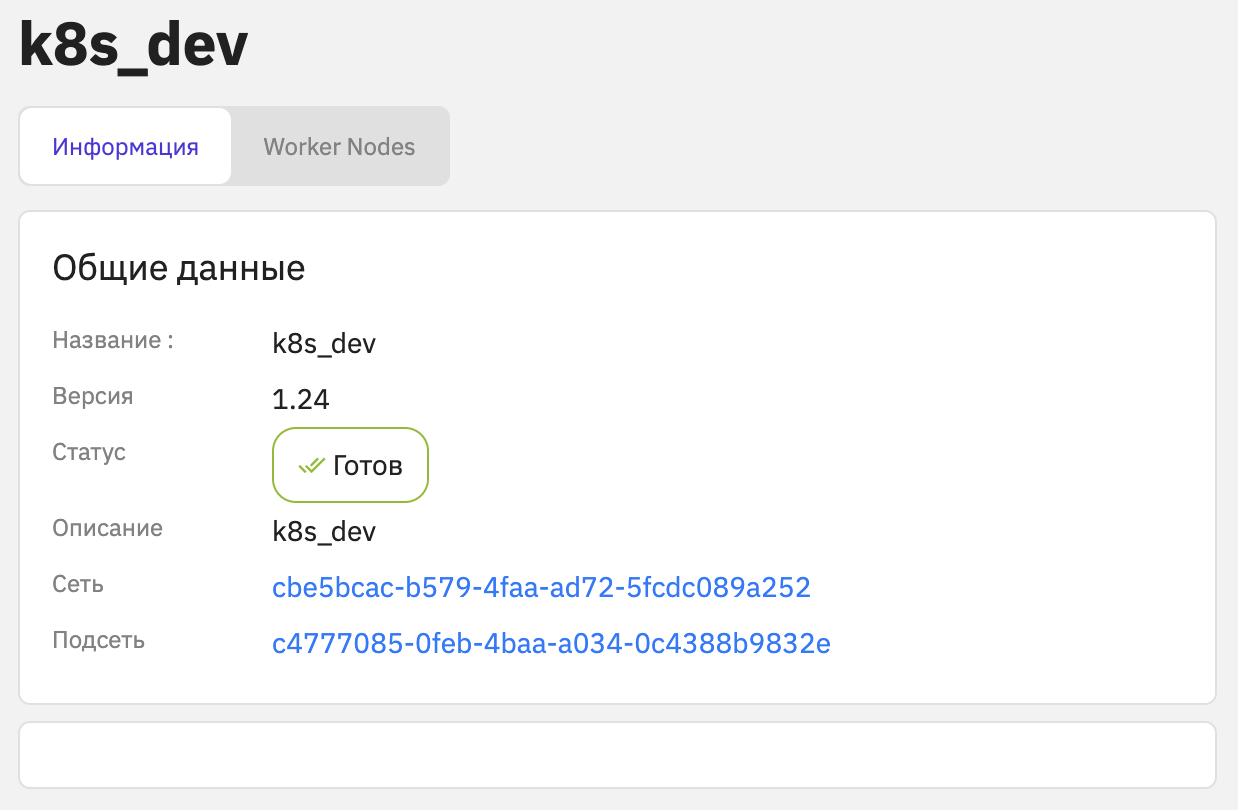
Task: Click the empty card below general data
Action: tap(617, 755)
